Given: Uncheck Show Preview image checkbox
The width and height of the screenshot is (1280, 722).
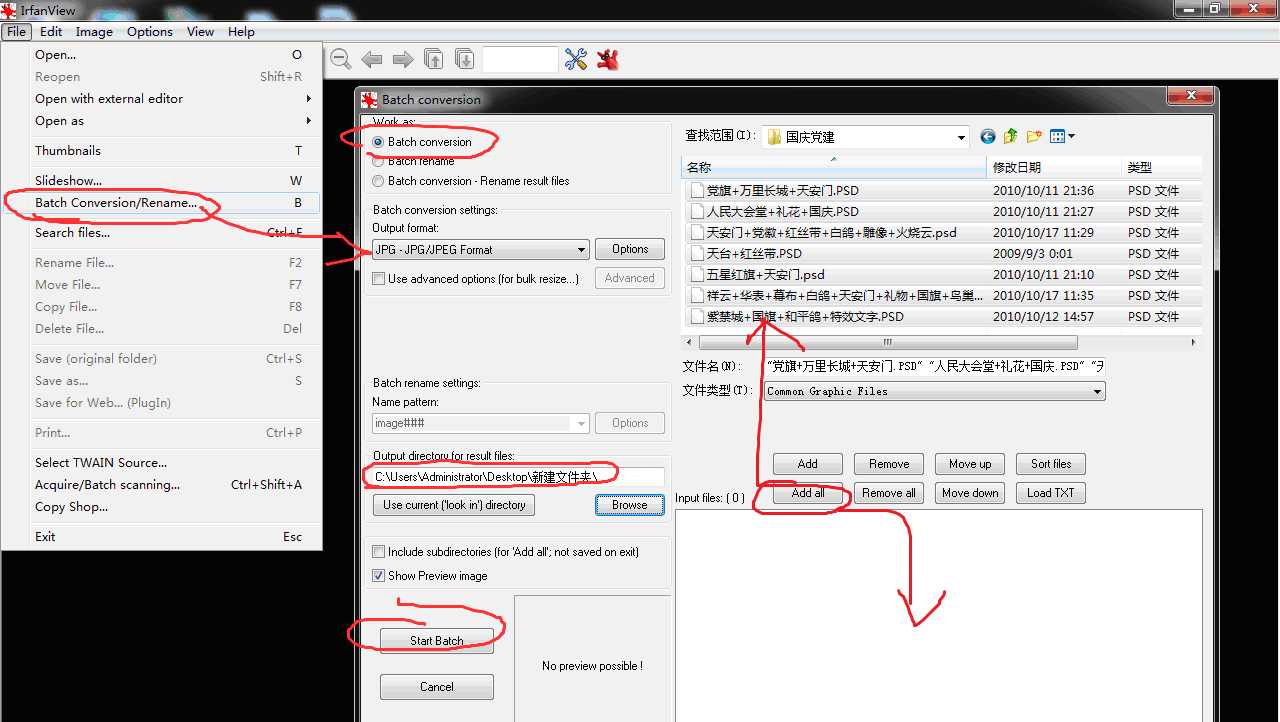Looking at the screenshot, I should (379, 576).
